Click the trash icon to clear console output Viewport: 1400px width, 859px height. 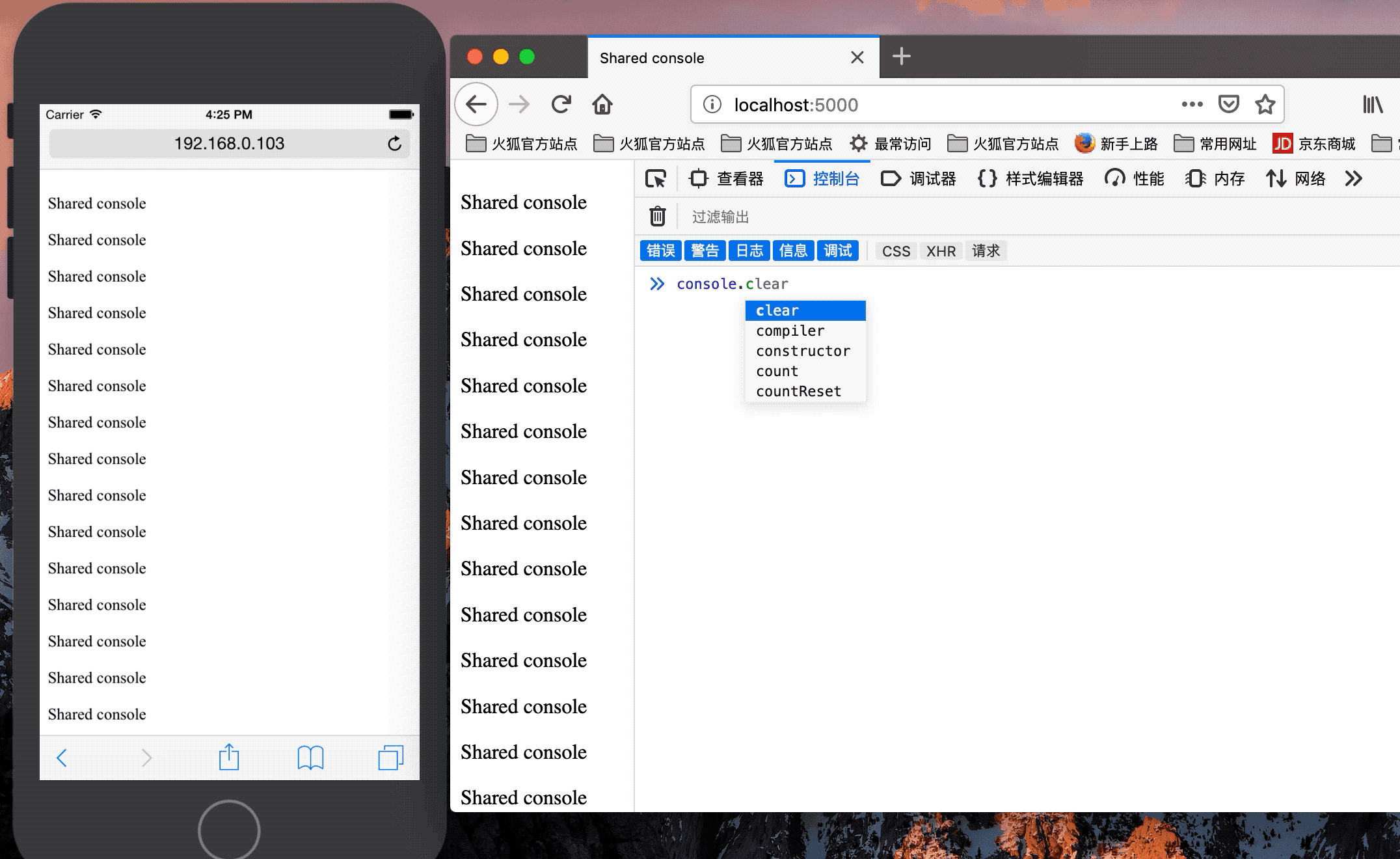[657, 216]
